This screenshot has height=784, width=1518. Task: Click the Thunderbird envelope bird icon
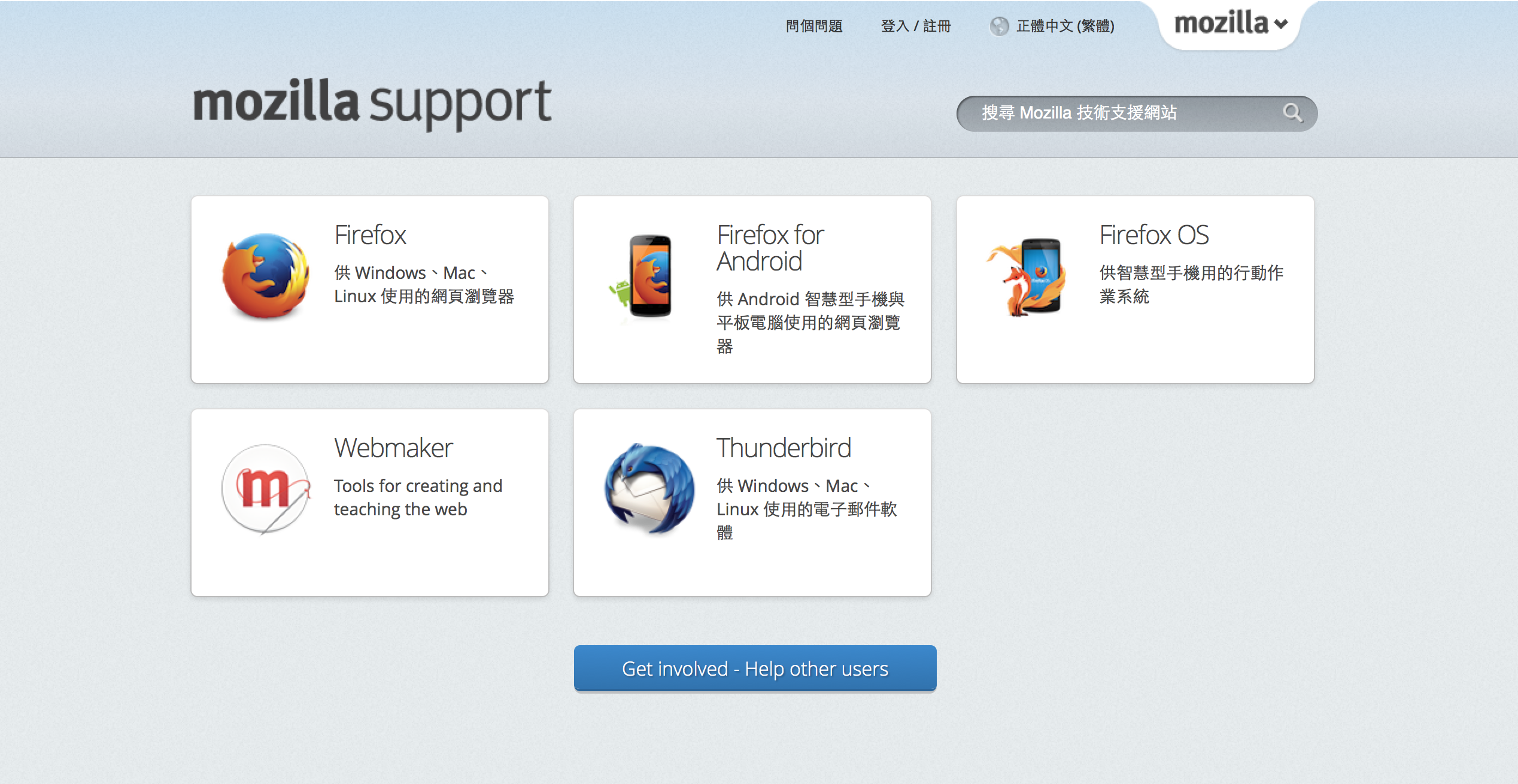click(649, 489)
